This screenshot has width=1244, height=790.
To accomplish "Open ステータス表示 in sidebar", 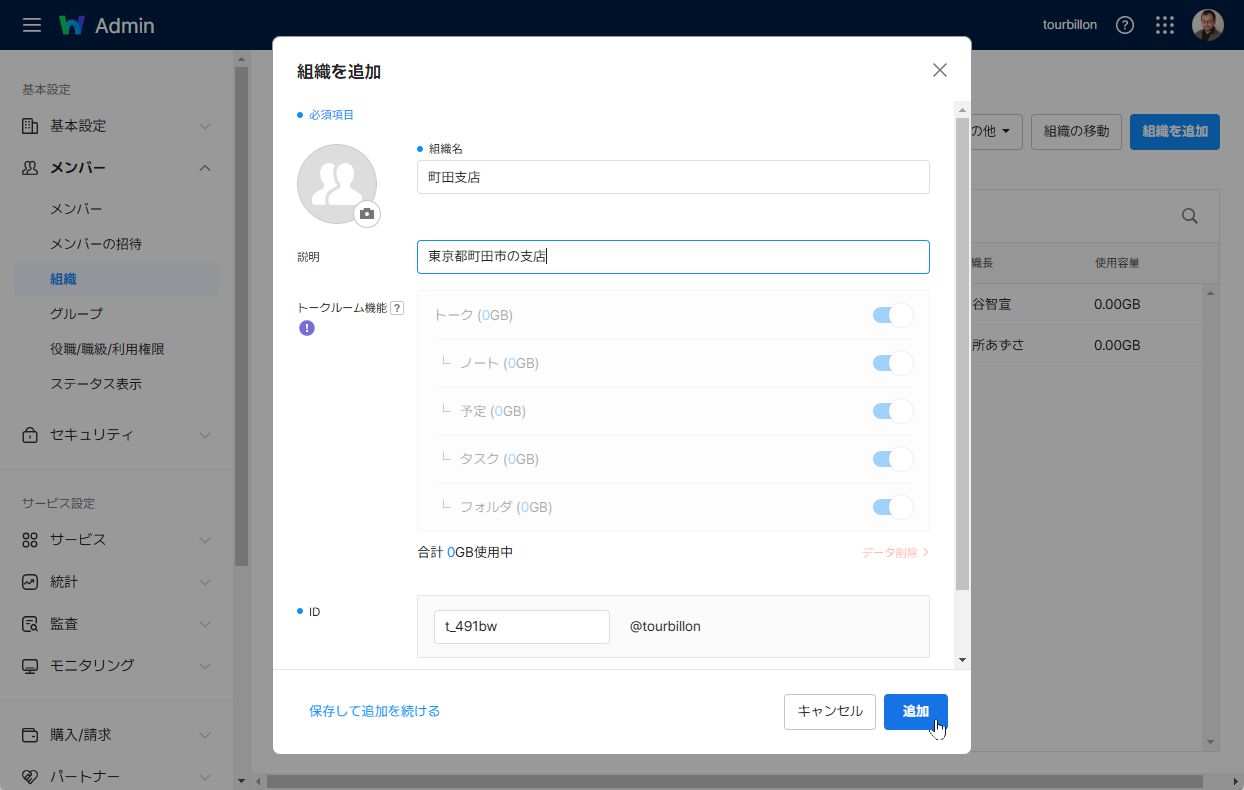I will [96, 384].
